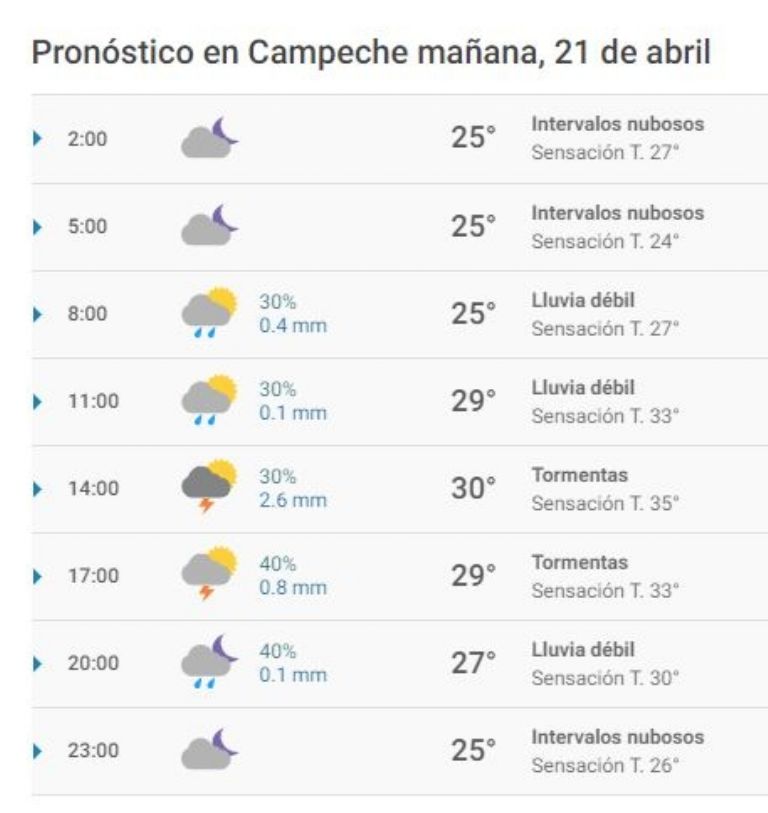Click the Pronóstico en Campeche heading
The image size is (768, 813).
point(371,53)
